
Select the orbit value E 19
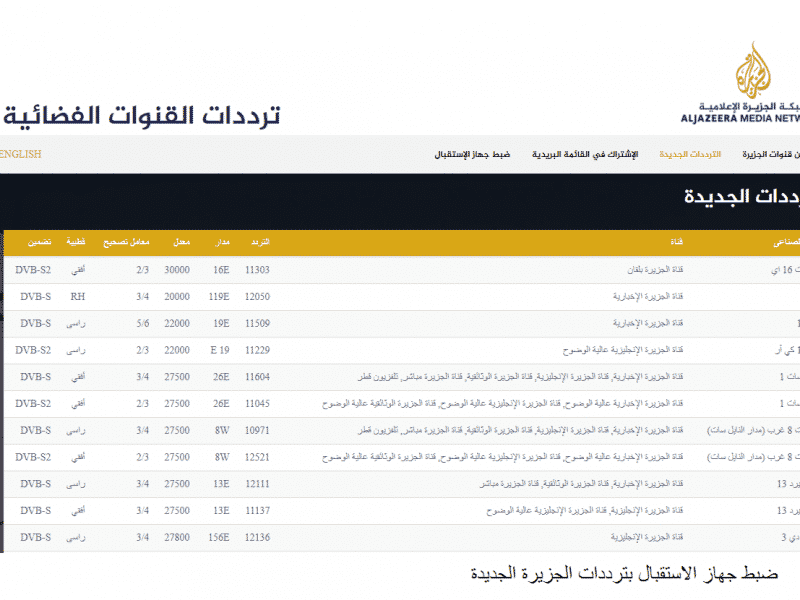(x=220, y=350)
